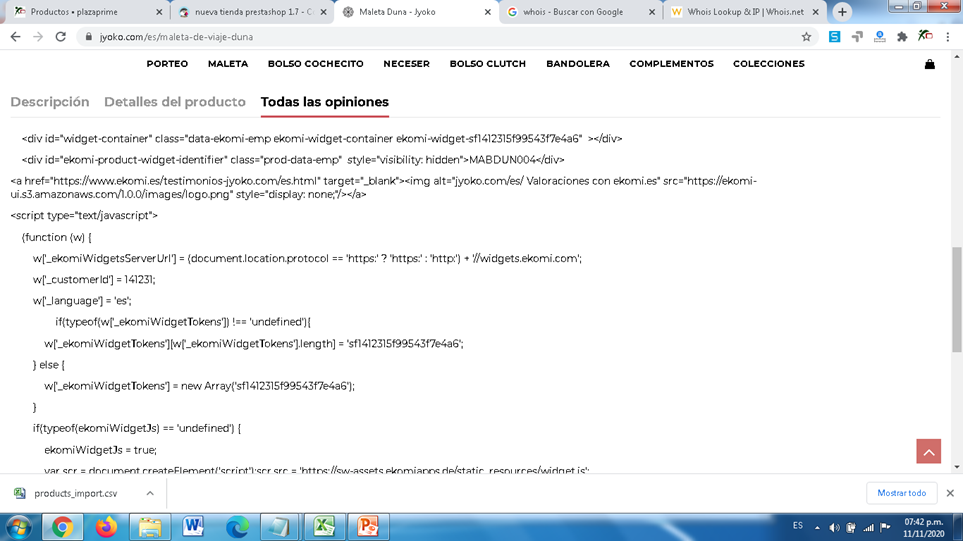The width and height of the screenshot is (963, 541).
Task: Open PowerPoint from the taskbar
Action: click(x=368, y=527)
